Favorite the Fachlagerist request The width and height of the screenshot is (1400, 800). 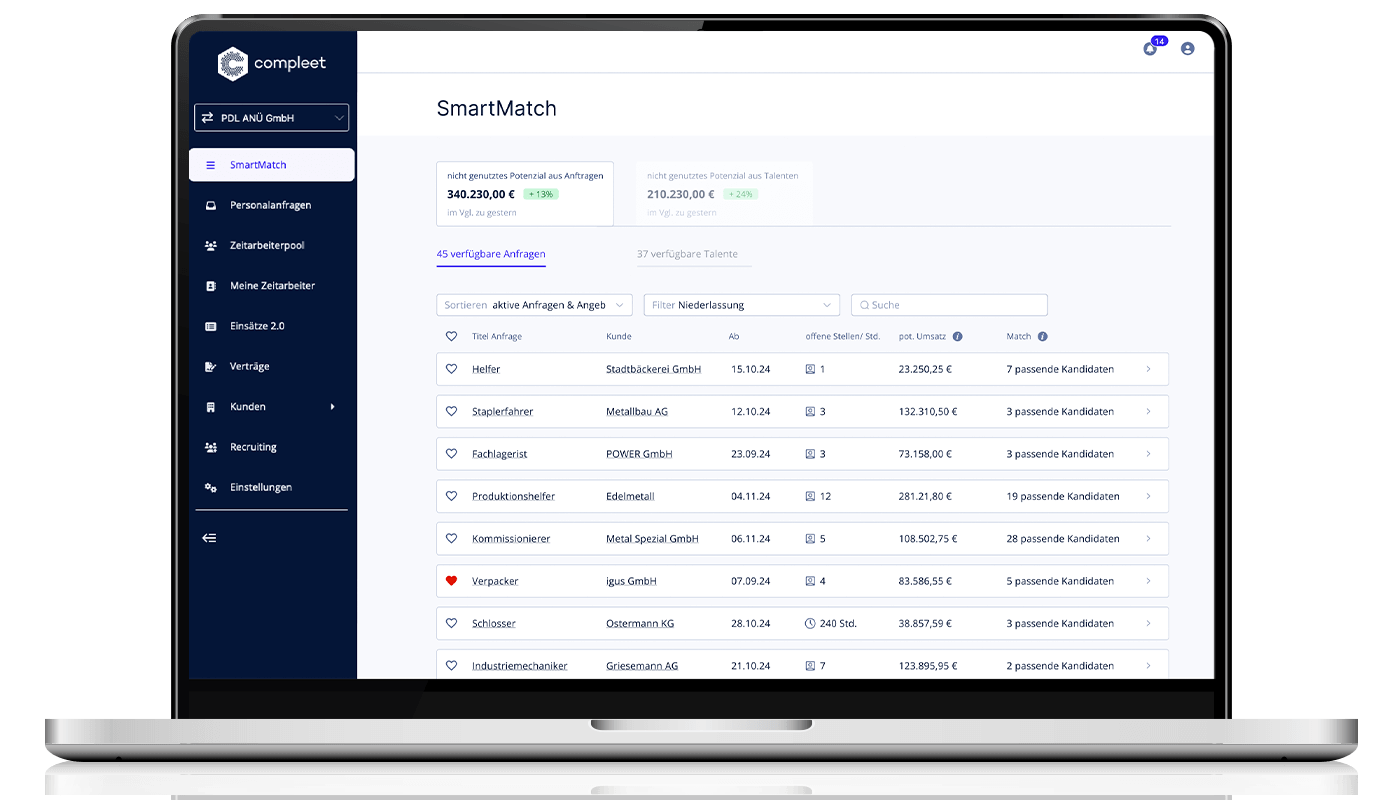451,454
